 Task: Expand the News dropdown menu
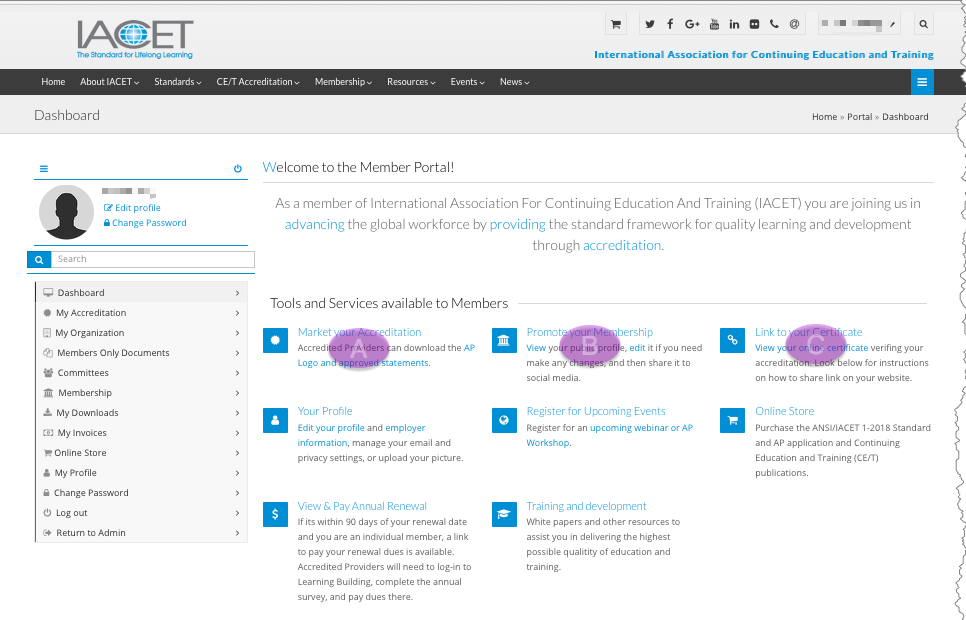[x=514, y=82]
